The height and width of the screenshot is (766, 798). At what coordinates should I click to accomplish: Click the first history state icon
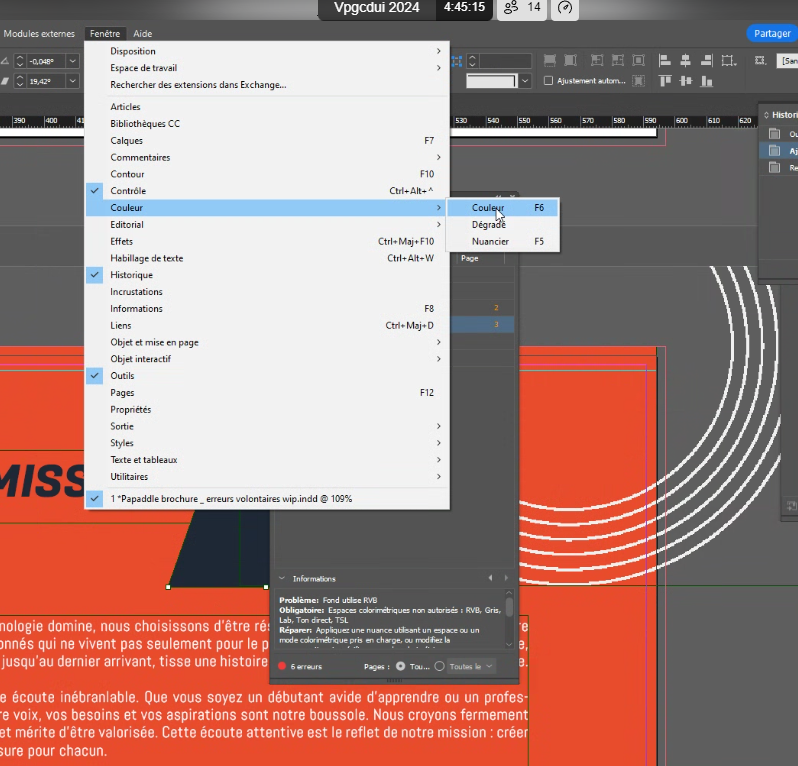point(773,134)
